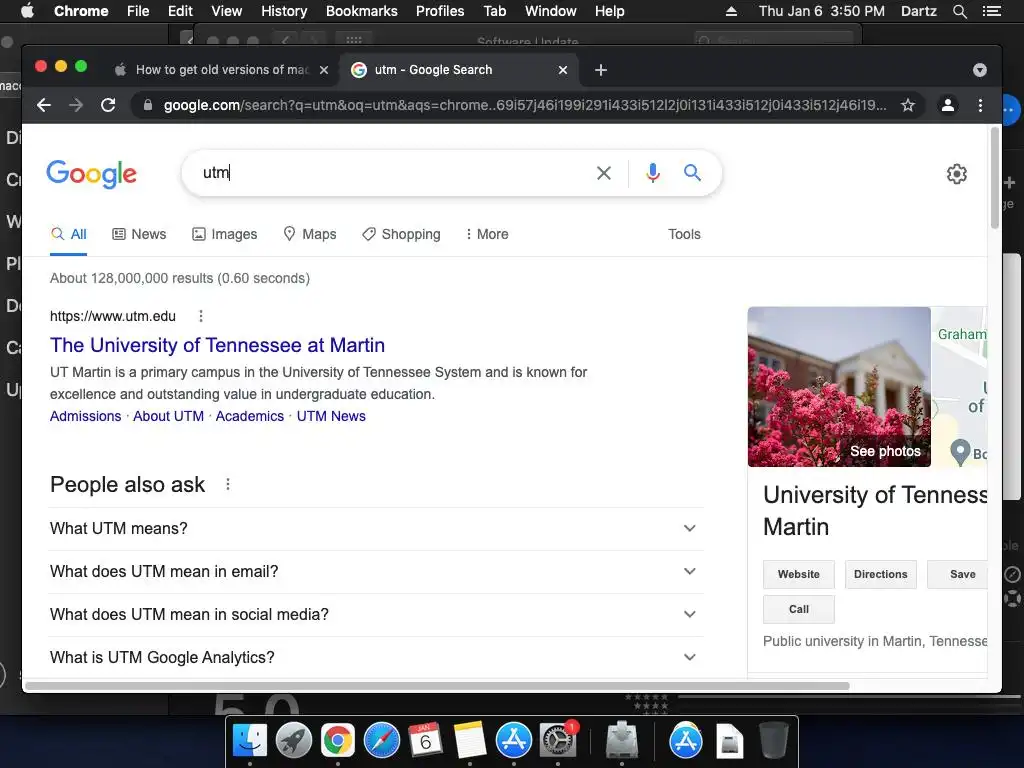This screenshot has width=1024, height=768.
Task: Open Spotlight search in the menu bar
Action: pyautogui.click(x=959, y=11)
